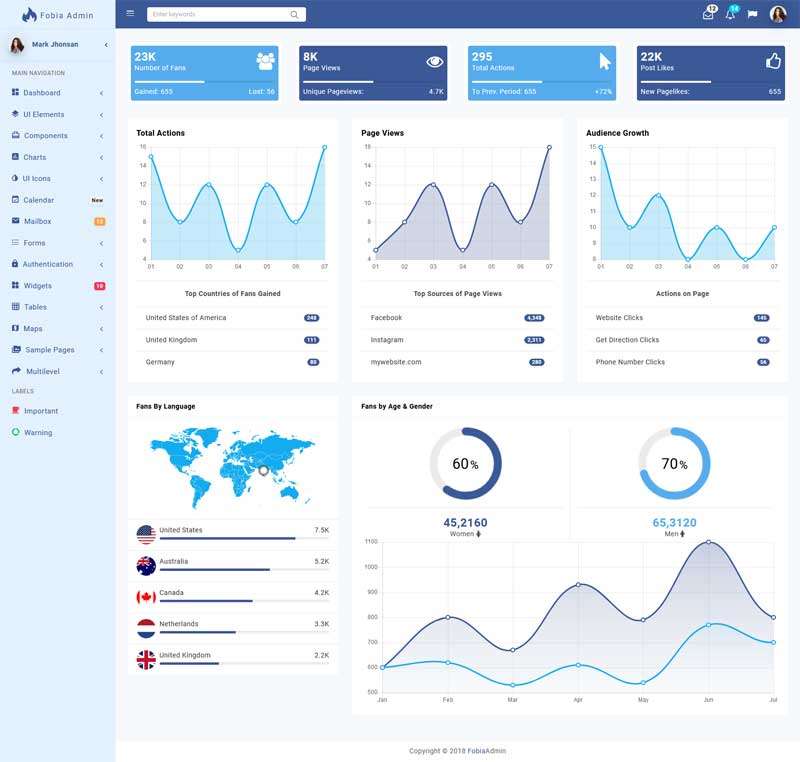Click the flag language icon in the header

point(753,13)
